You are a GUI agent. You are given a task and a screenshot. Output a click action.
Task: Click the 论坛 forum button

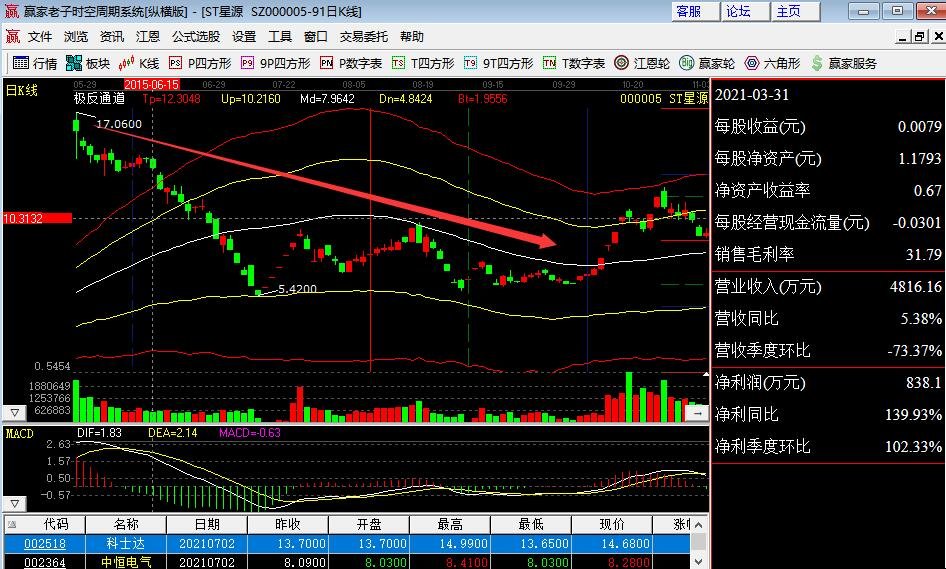(745, 11)
